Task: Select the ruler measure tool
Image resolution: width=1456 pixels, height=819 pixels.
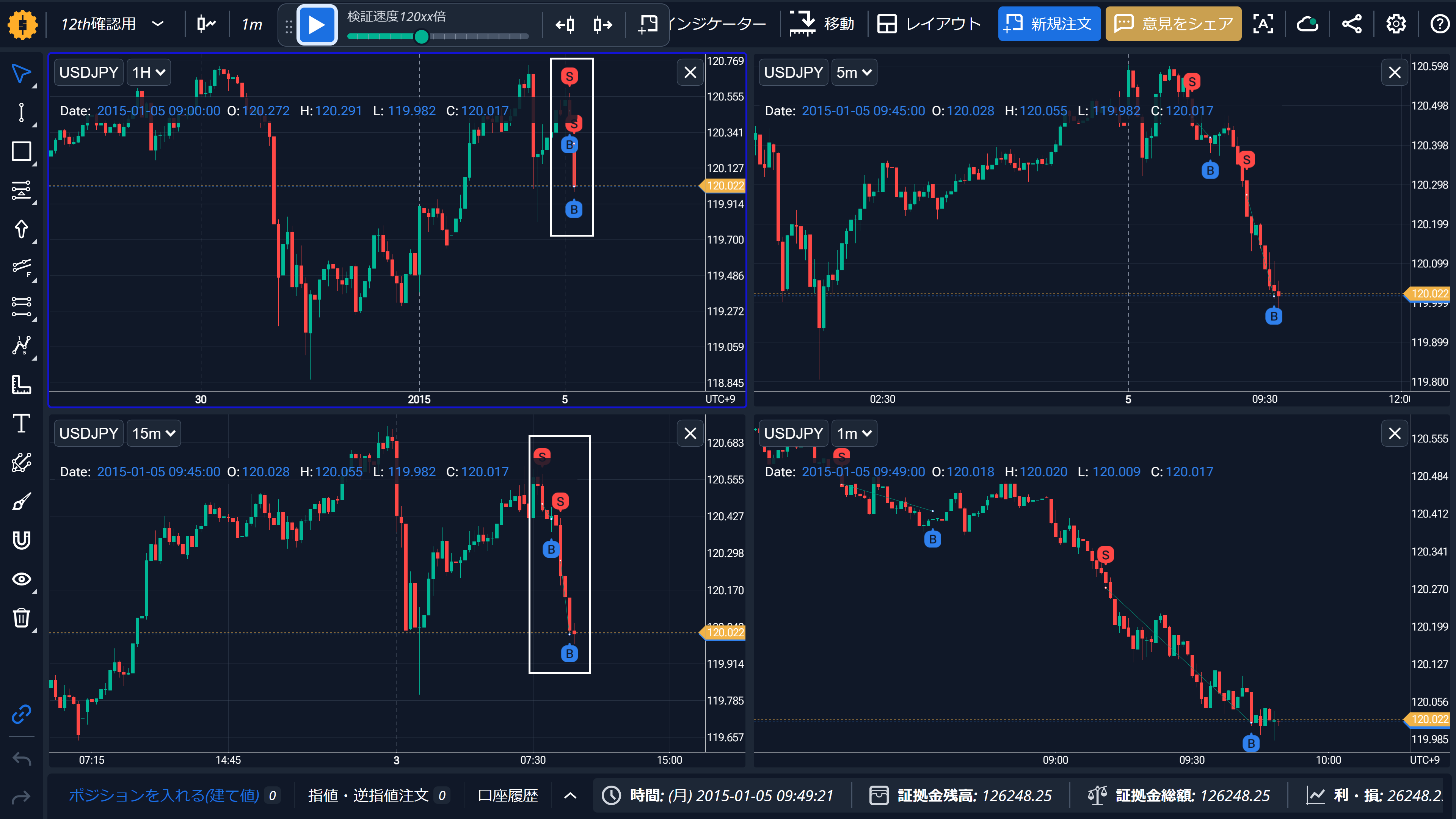Action: coord(22,384)
